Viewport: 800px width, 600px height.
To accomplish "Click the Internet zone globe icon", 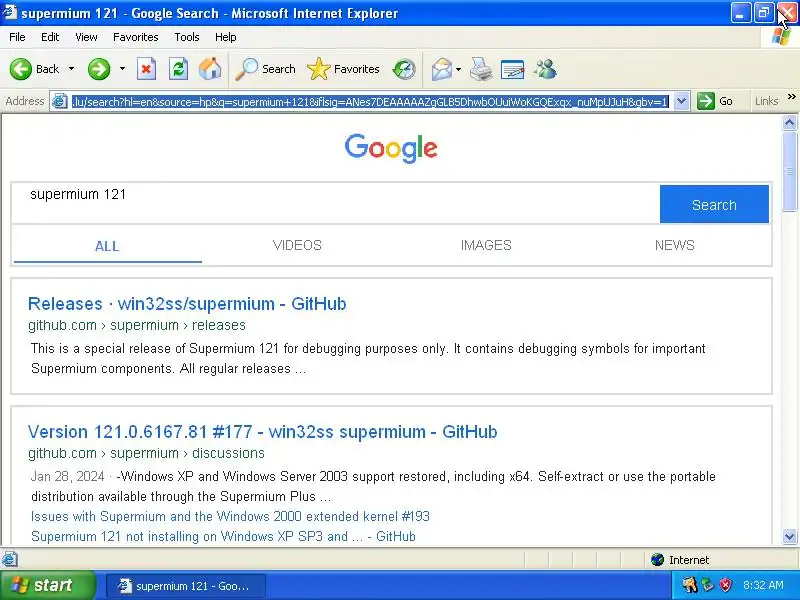I will [x=657, y=560].
